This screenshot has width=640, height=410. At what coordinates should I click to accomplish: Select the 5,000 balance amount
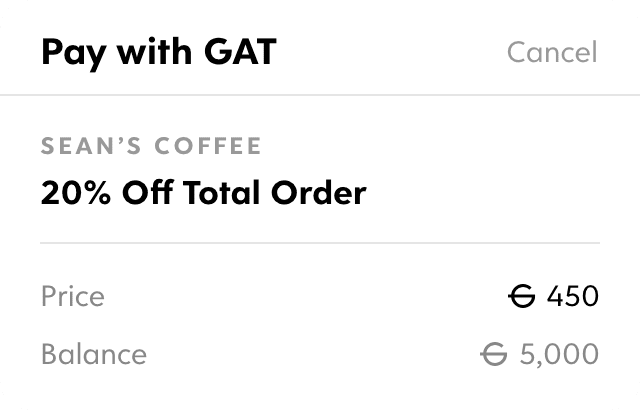pos(559,354)
